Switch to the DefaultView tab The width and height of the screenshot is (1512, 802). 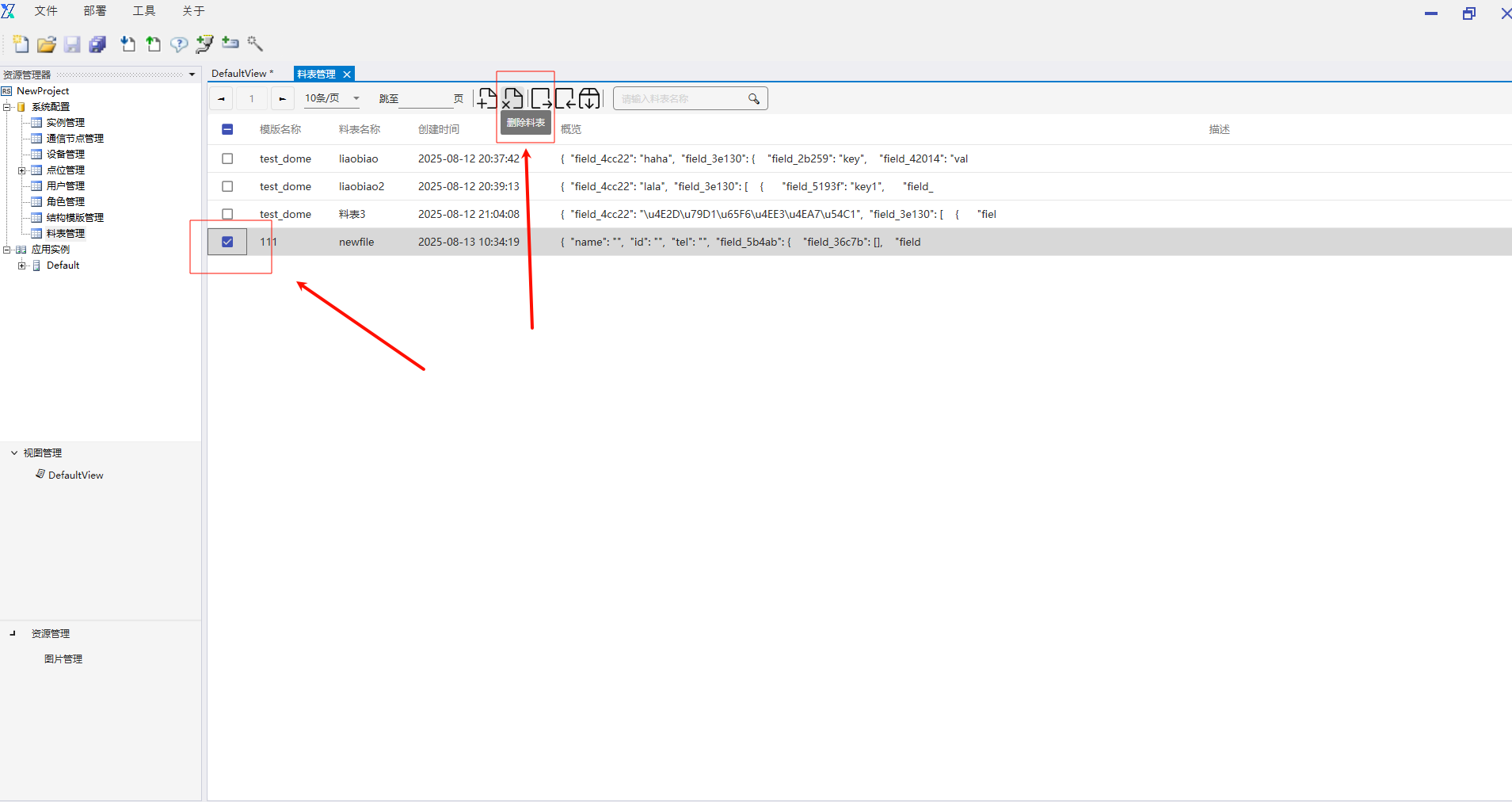coord(240,74)
